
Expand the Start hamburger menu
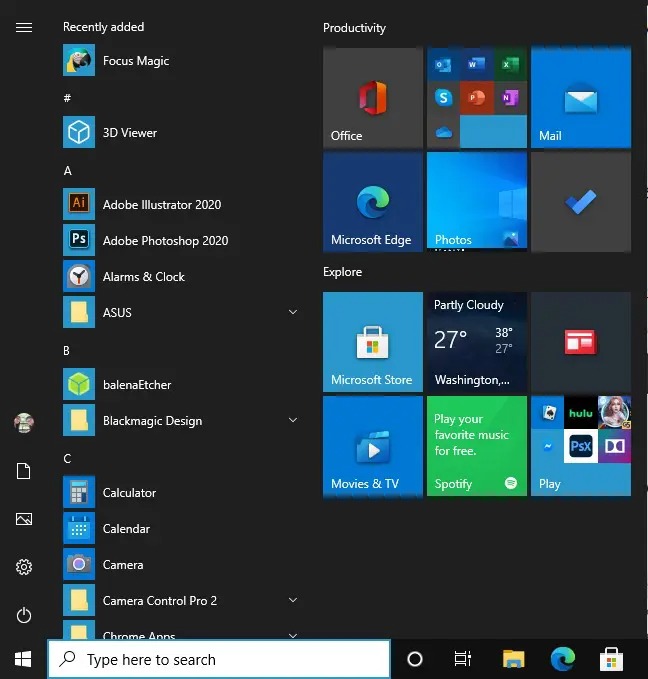24,27
